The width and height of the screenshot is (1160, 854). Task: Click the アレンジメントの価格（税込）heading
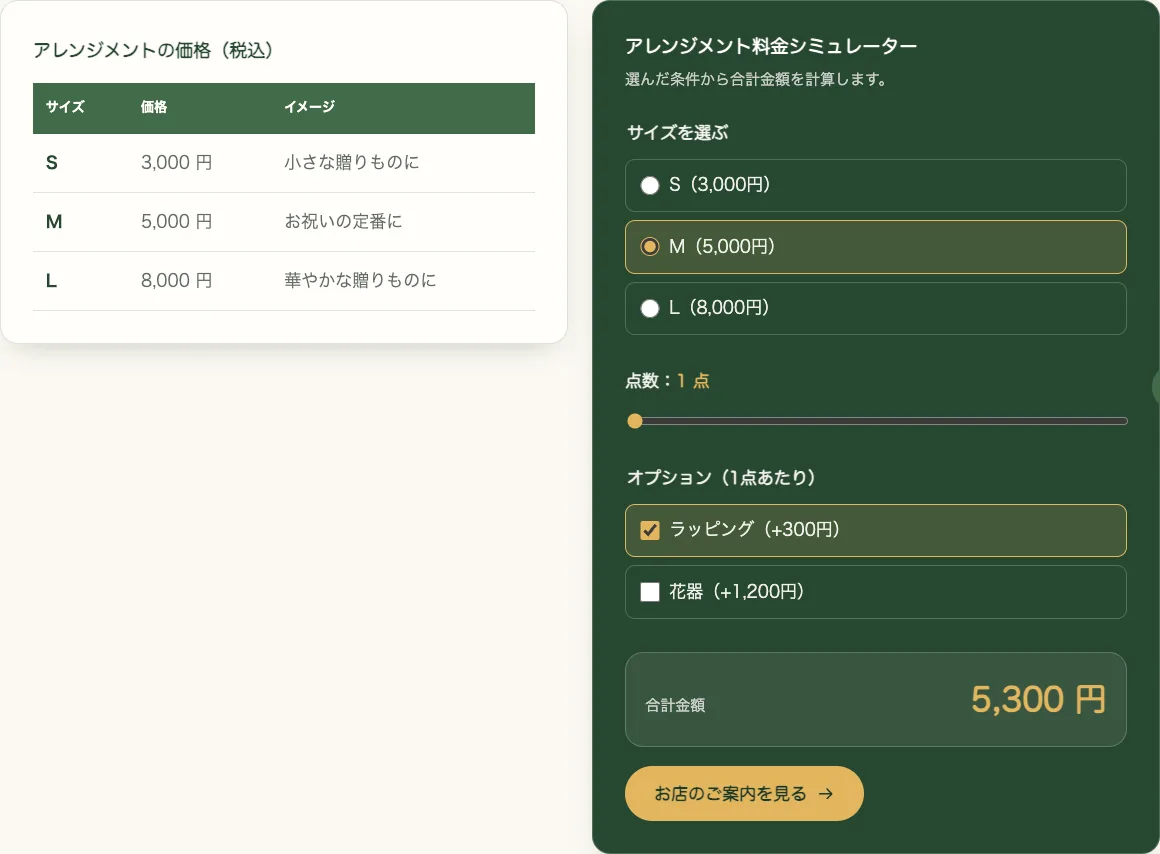[x=153, y=50]
